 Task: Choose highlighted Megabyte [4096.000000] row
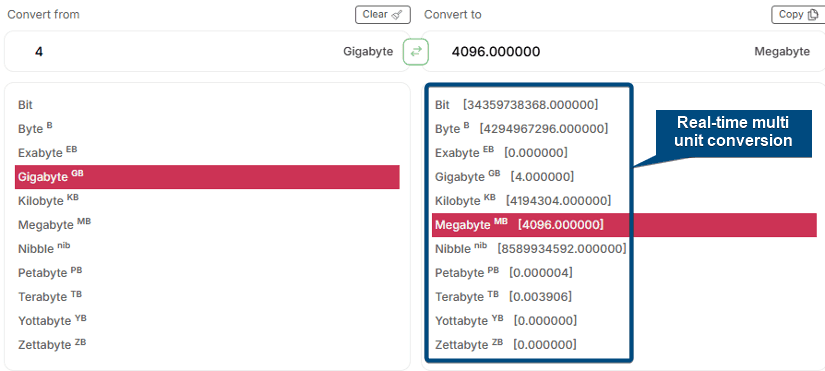[624, 225]
